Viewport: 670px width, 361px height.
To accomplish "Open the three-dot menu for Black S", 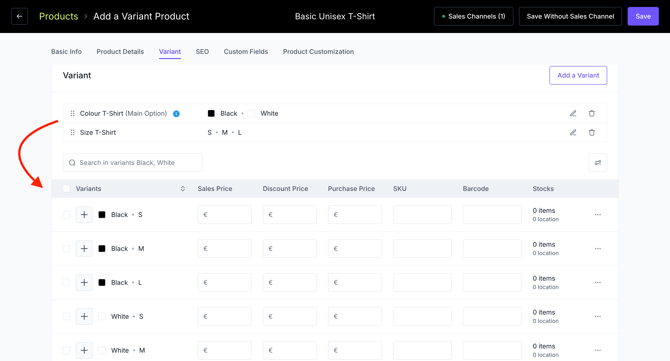I will point(598,214).
